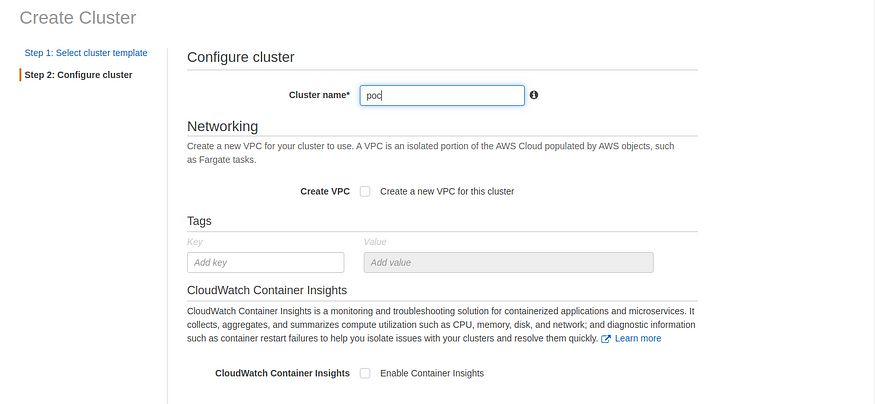Click the Tags section heading

pyautogui.click(x=199, y=221)
